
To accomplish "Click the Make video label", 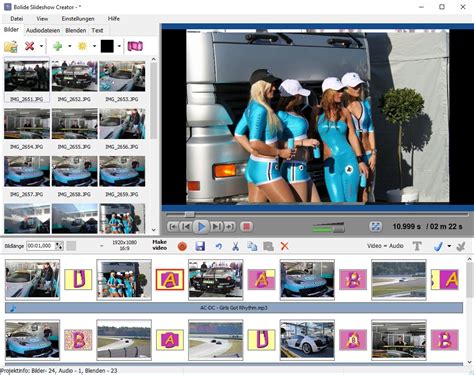I will (160, 245).
